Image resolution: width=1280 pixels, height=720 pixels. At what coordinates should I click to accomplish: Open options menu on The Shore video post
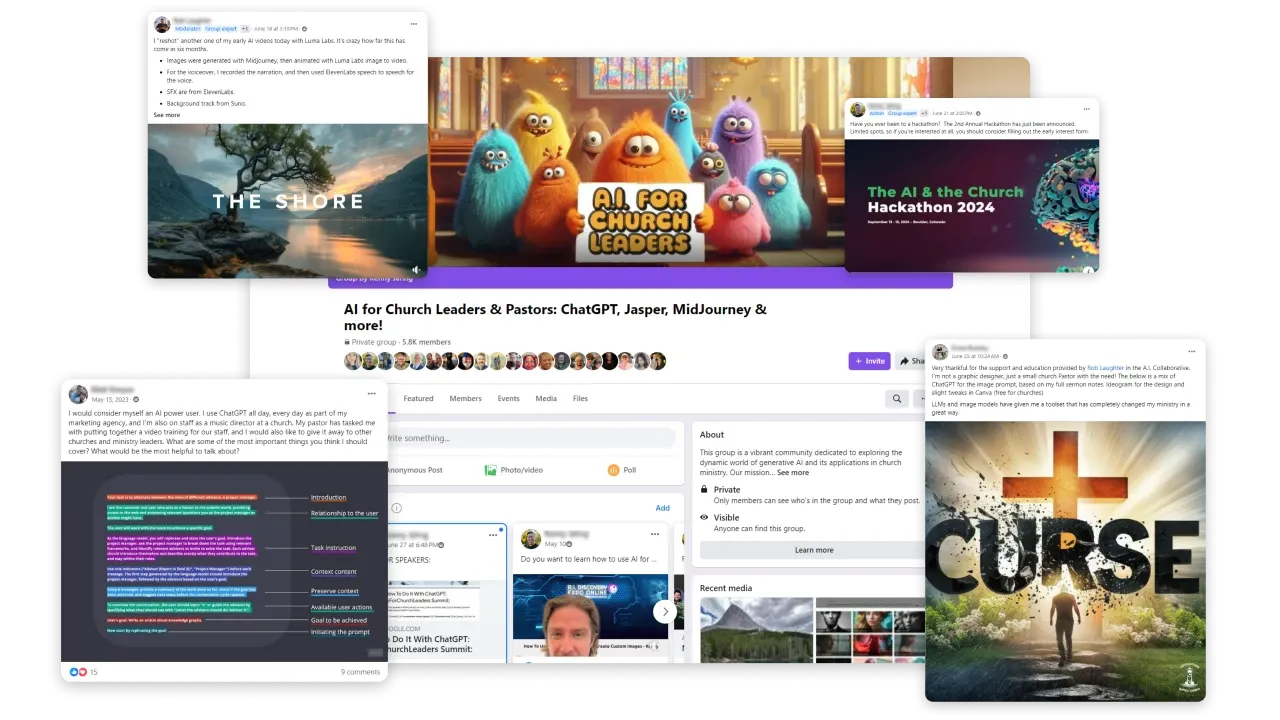coord(413,24)
